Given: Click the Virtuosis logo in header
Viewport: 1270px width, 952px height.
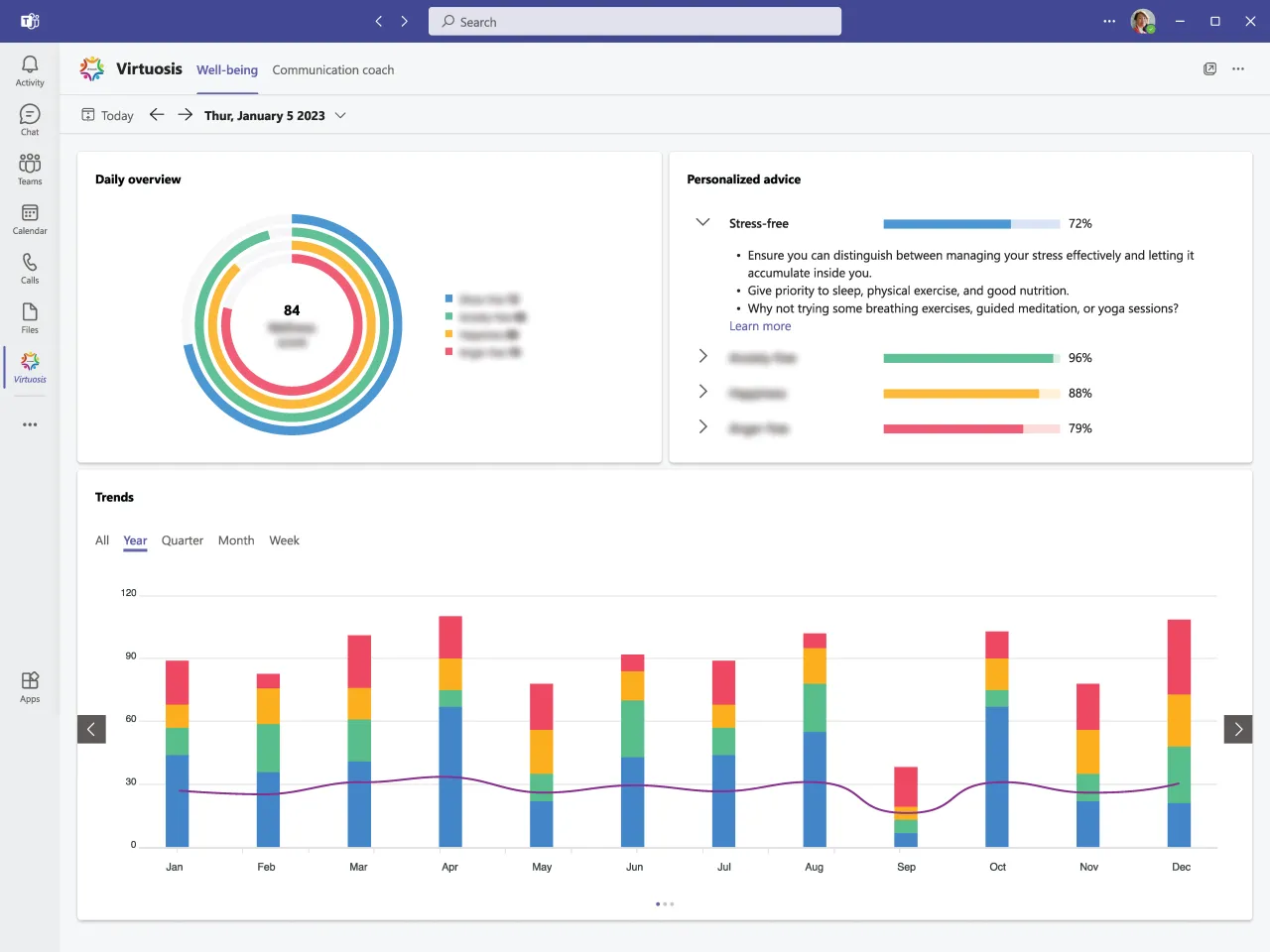Looking at the screenshot, I should (92, 68).
